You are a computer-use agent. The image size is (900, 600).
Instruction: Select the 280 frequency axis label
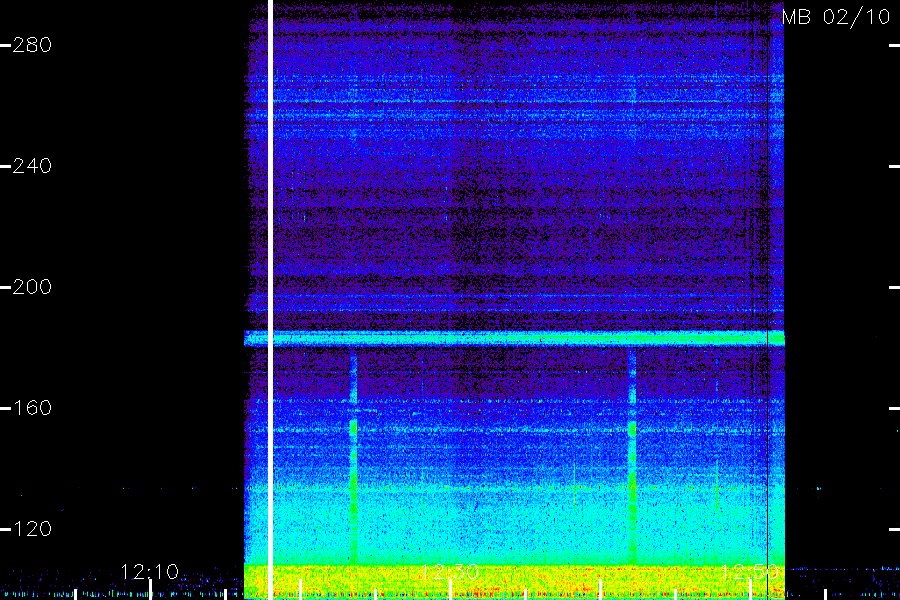tap(32, 45)
